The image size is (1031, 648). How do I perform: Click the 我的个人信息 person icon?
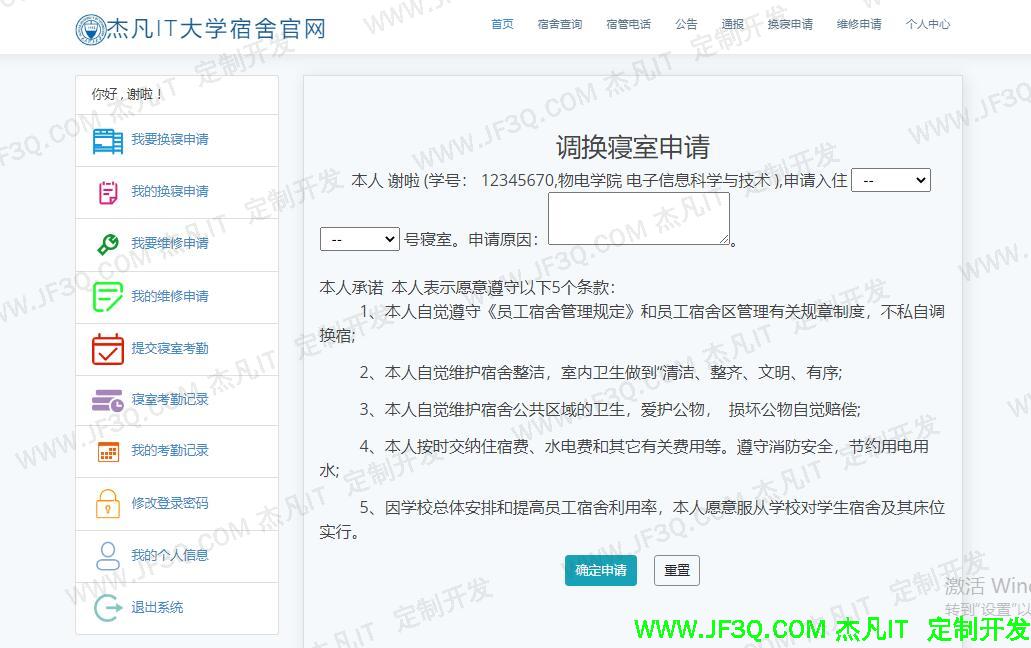pos(108,555)
